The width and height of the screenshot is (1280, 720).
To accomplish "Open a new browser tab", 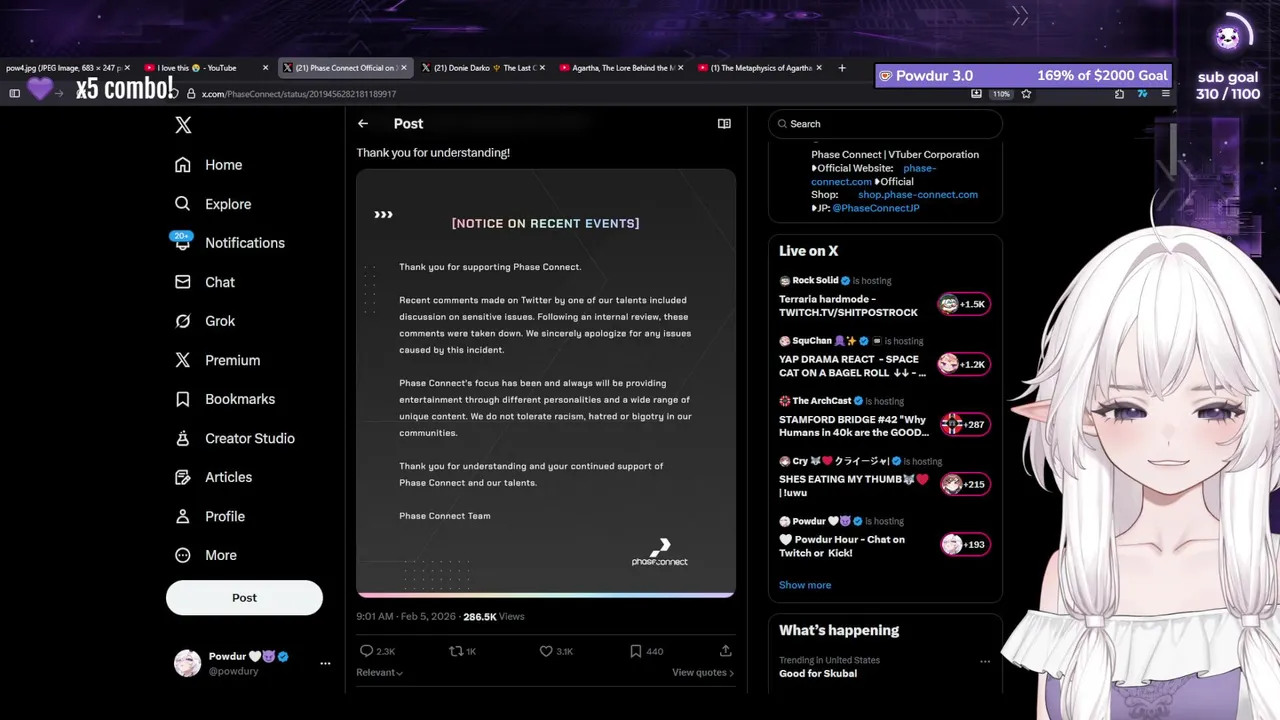I will pos(842,68).
